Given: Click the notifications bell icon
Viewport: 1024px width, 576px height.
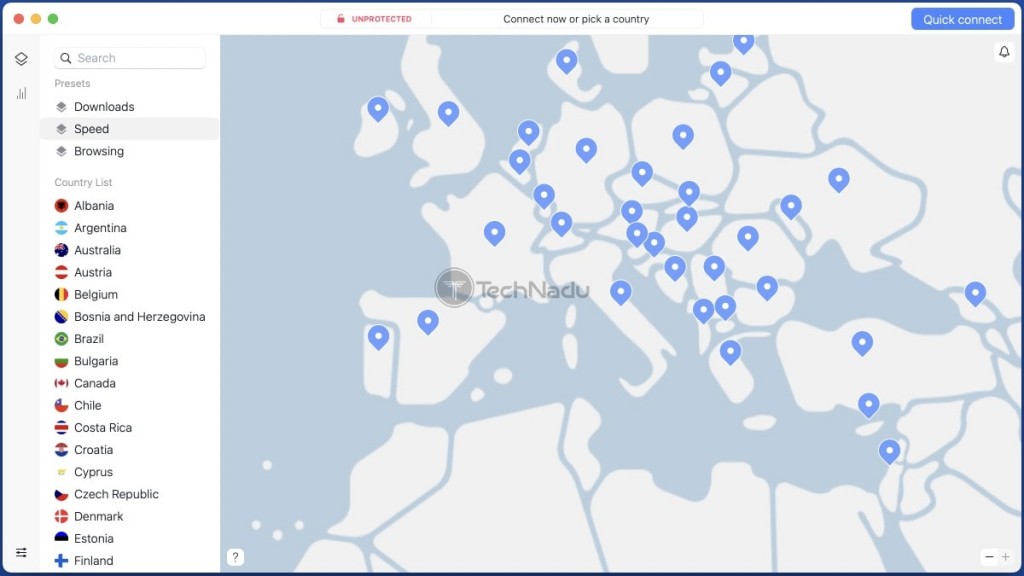Looking at the screenshot, I should click(x=1004, y=52).
